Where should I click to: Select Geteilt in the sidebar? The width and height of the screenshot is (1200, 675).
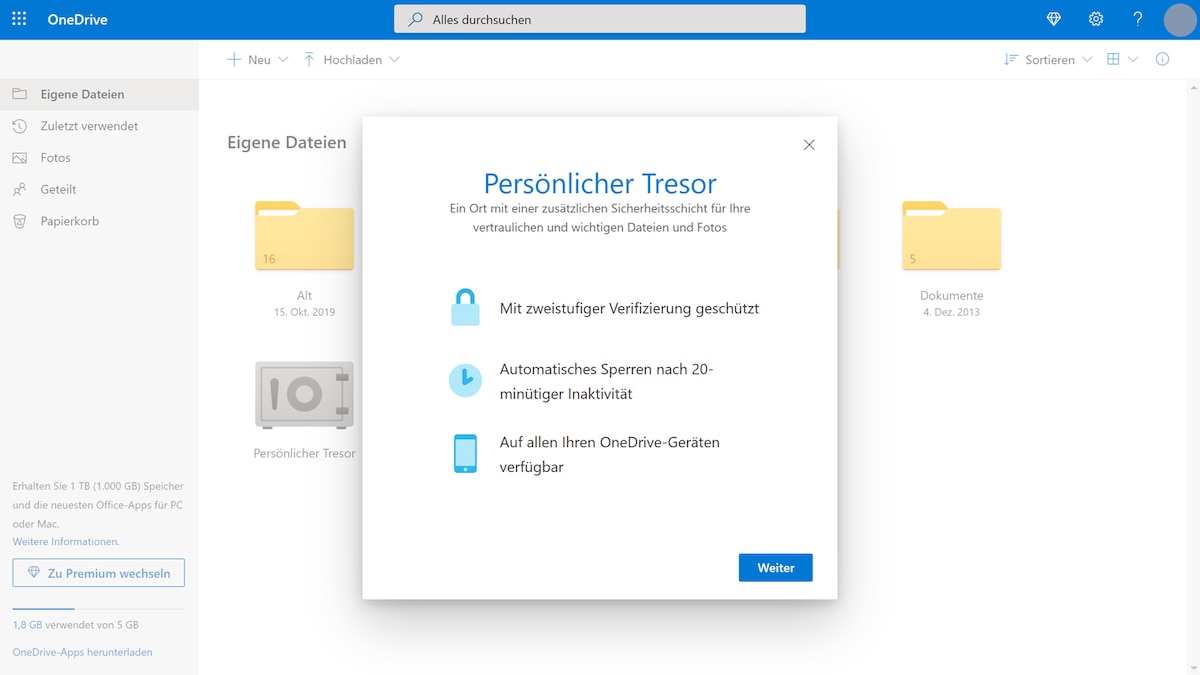tap(62, 189)
